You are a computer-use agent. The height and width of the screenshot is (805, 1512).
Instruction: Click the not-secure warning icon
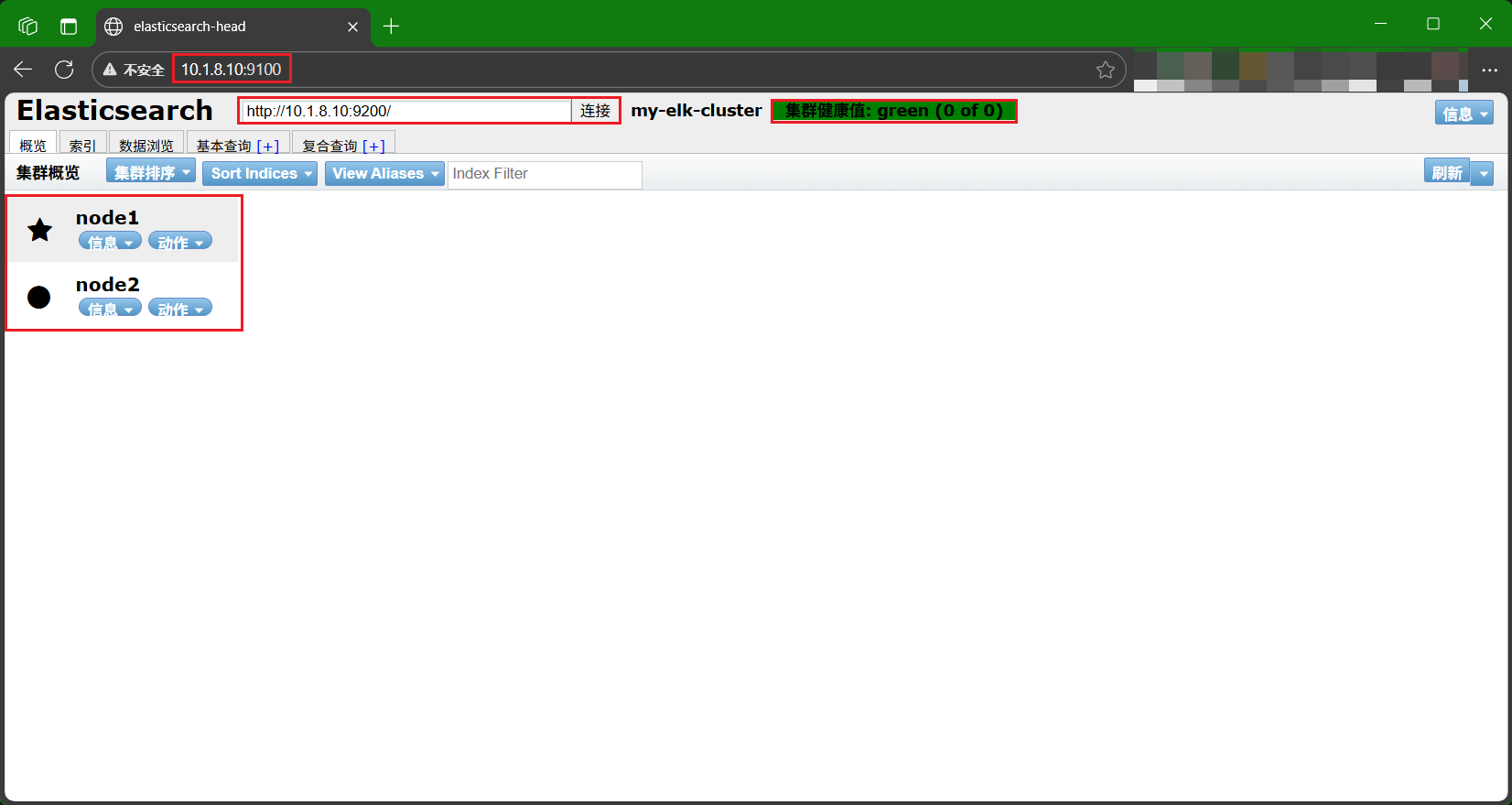pyautogui.click(x=110, y=70)
